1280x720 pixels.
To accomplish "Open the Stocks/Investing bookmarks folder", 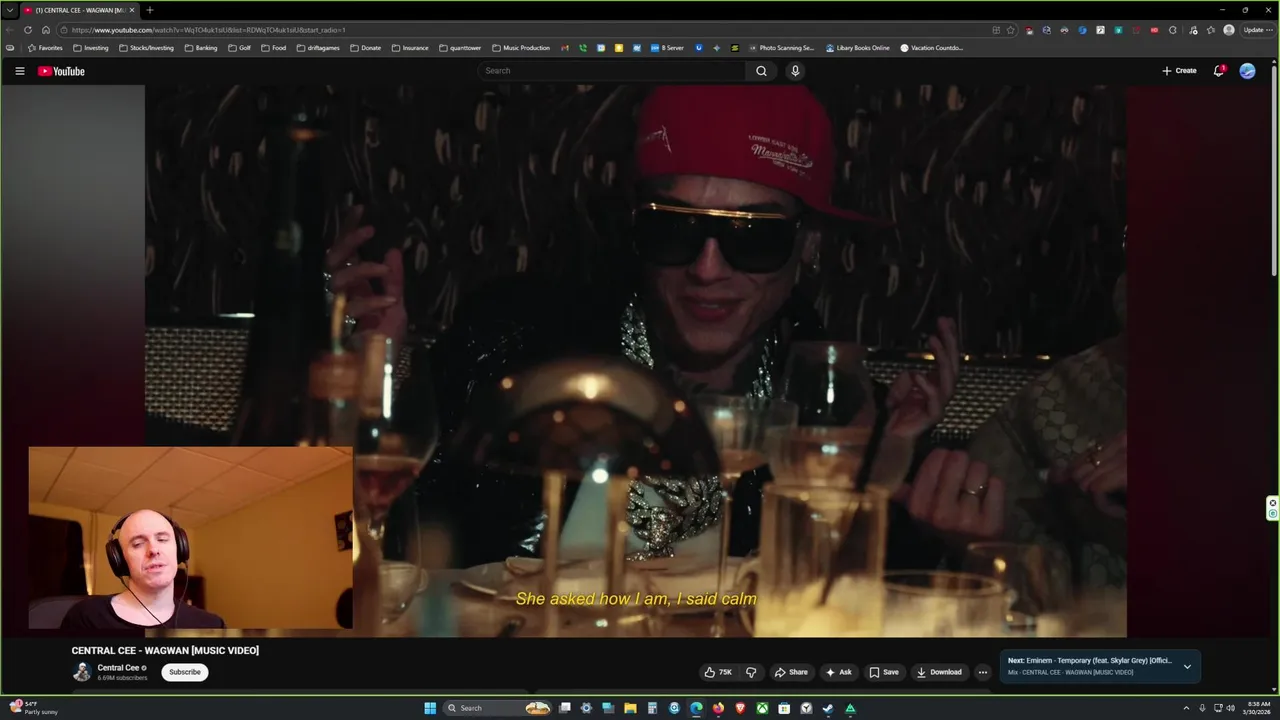I will click(146, 48).
